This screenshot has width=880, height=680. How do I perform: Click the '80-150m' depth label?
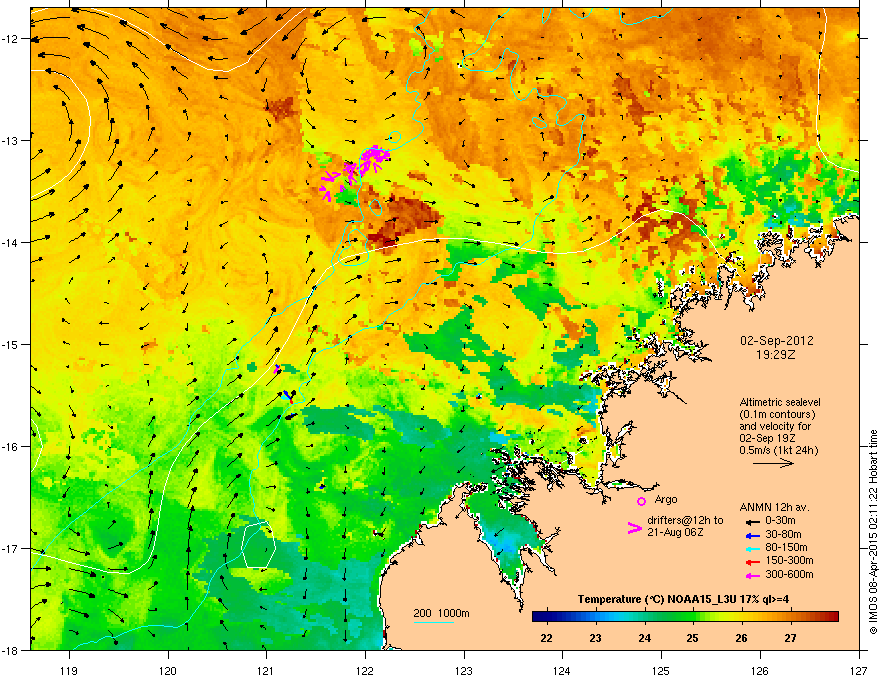click(786, 548)
